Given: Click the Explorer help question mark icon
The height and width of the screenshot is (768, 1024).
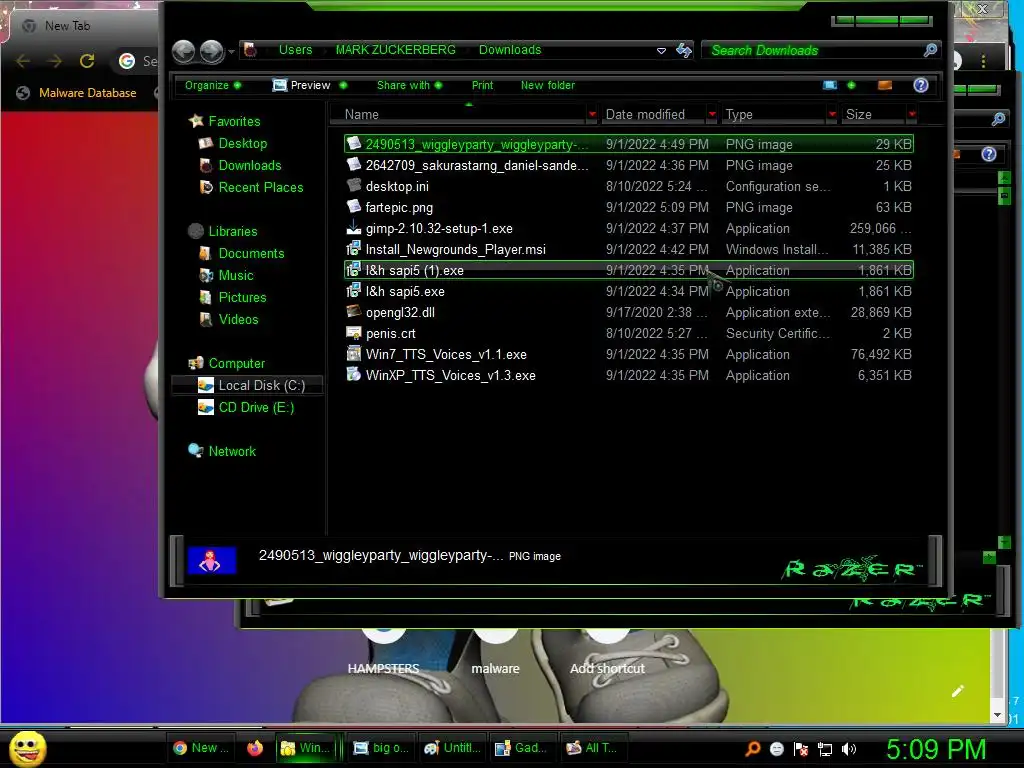Looking at the screenshot, I should (x=921, y=85).
